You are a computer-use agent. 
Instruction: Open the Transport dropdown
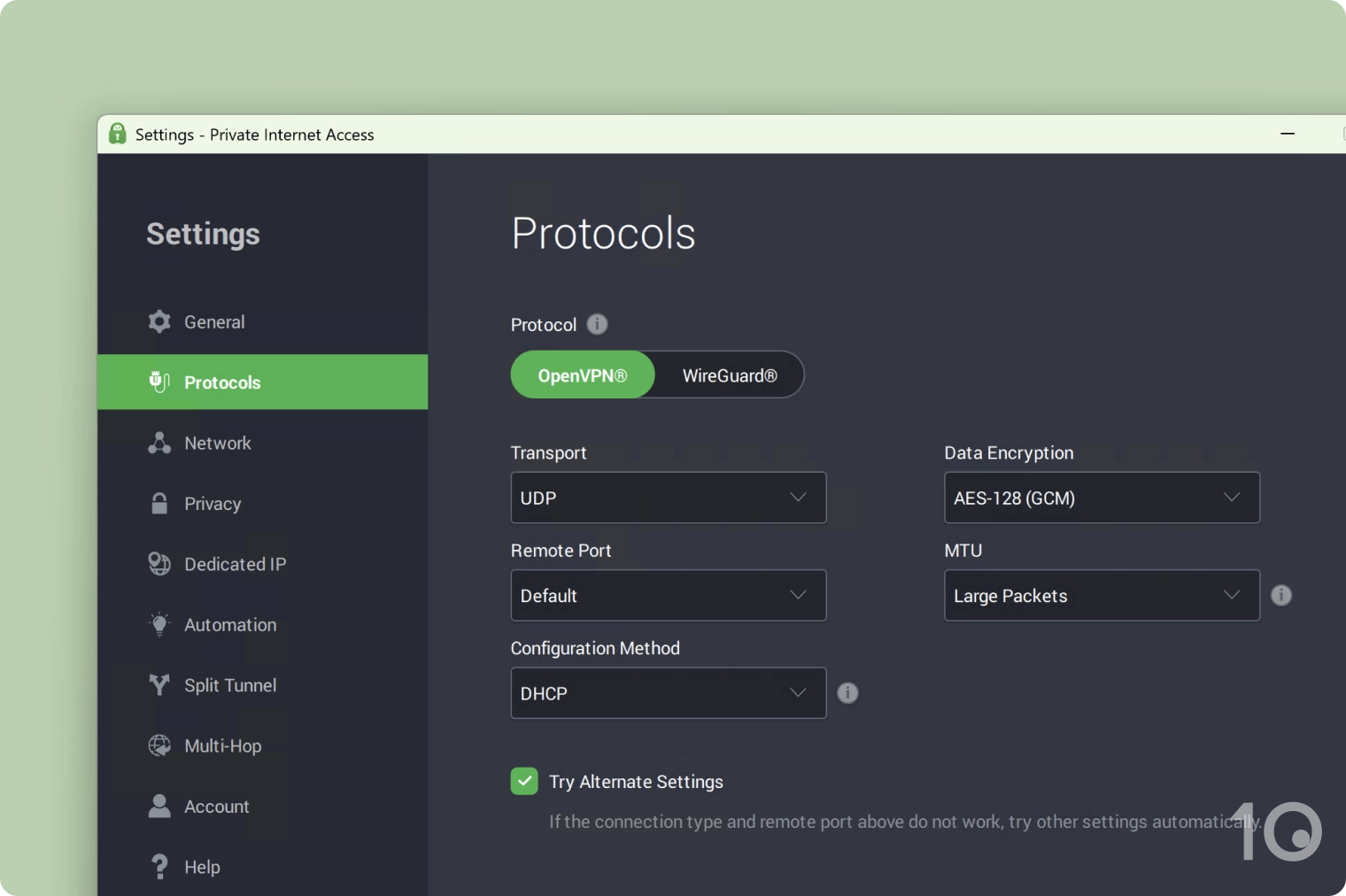click(668, 498)
